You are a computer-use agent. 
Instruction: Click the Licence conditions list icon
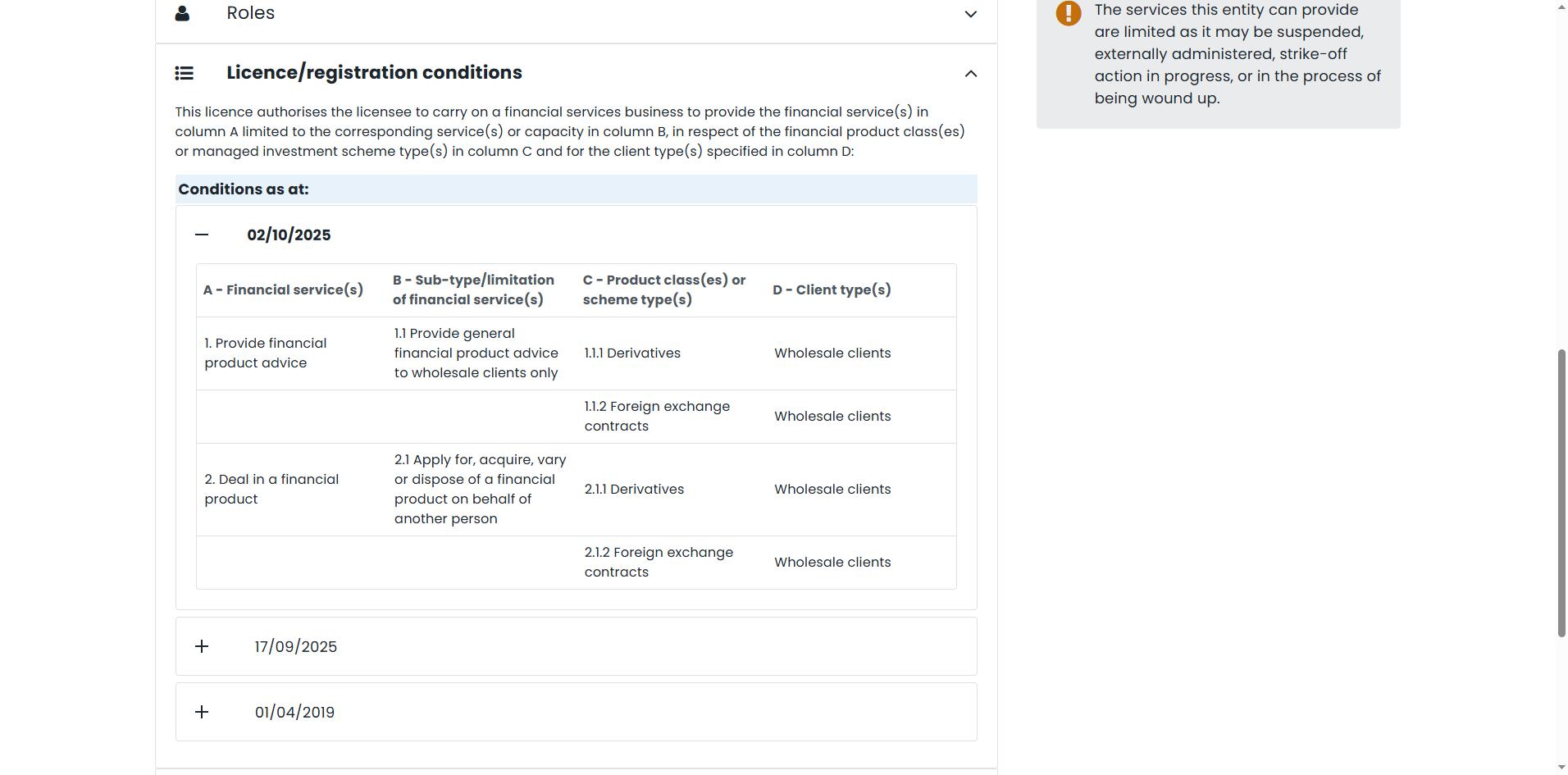pyautogui.click(x=185, y=73)
